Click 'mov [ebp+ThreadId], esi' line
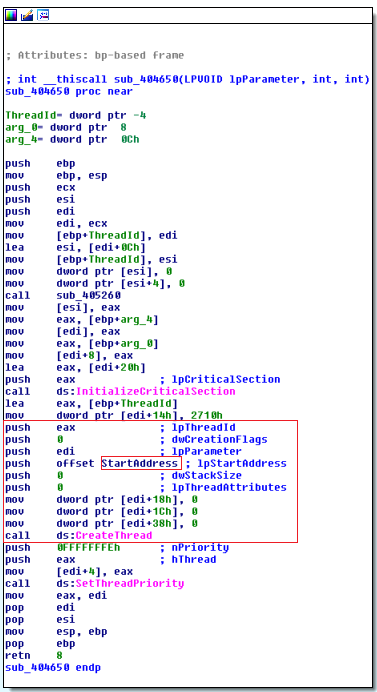377x692 pixels. (x=91, y=260)
